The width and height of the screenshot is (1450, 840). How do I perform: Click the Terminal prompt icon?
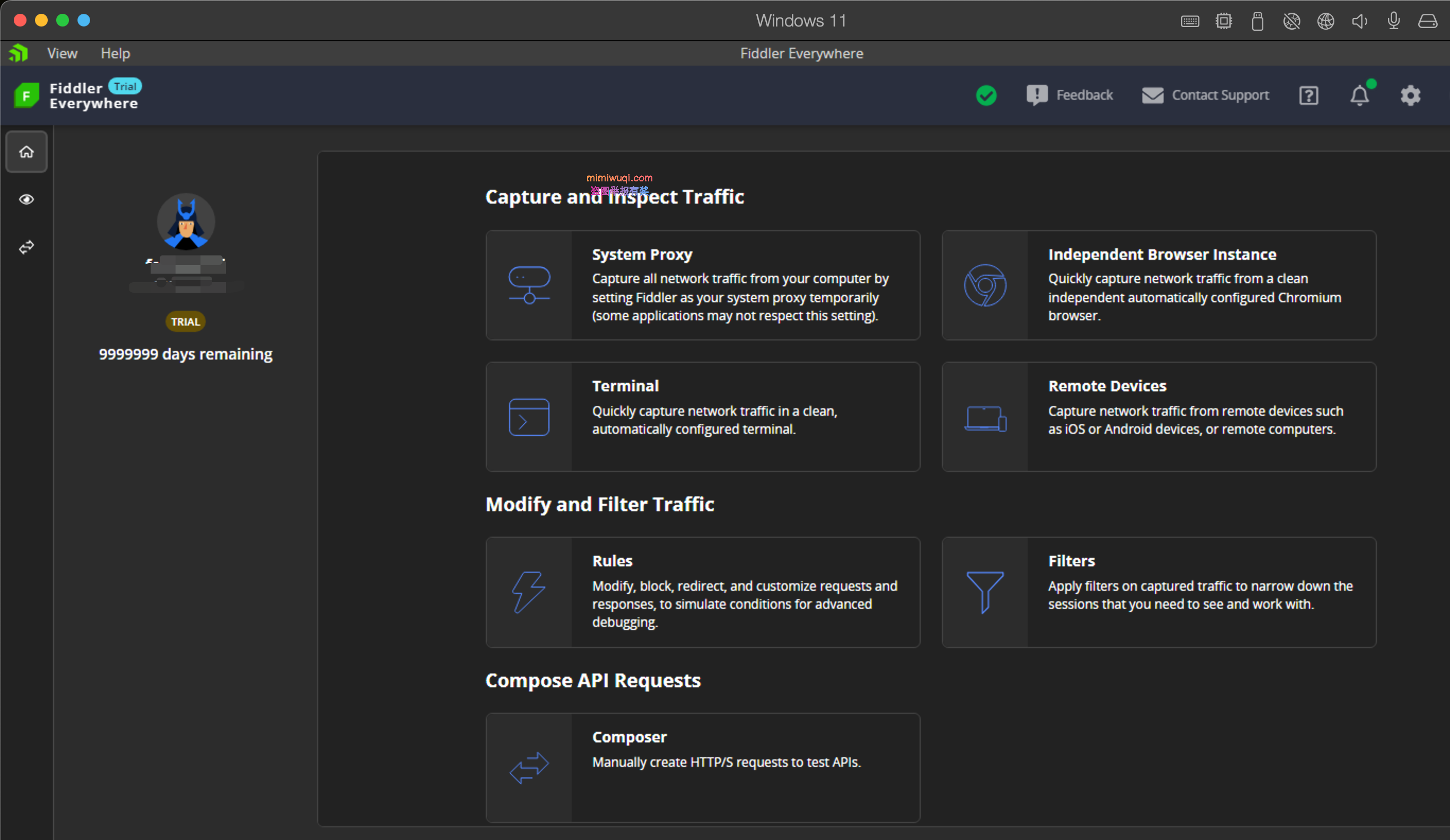(x=529, y=417)
